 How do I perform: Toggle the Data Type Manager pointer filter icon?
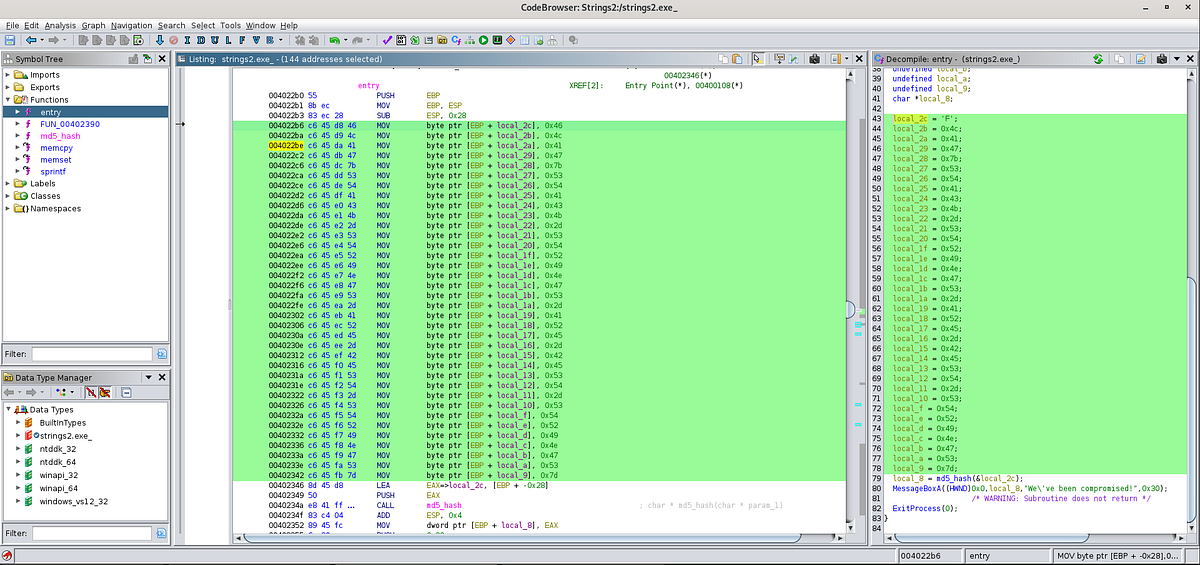(105, 393)
